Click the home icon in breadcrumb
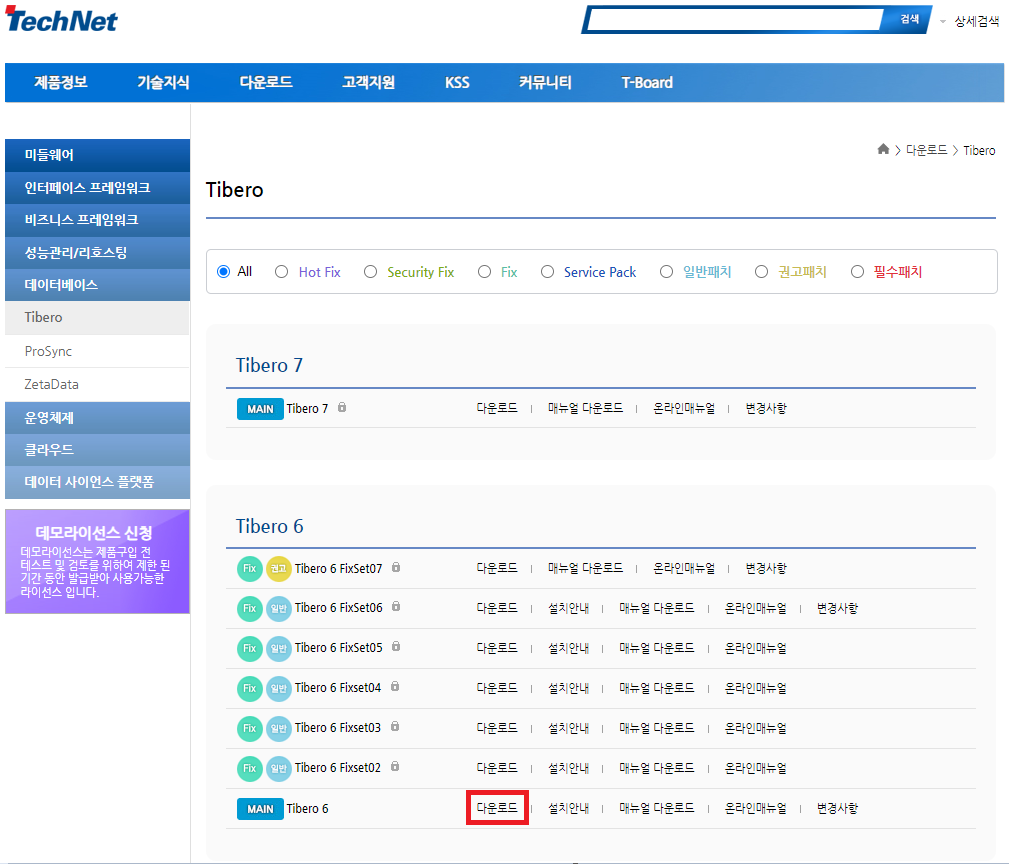 pyautogui.click(x=883, y=149)
